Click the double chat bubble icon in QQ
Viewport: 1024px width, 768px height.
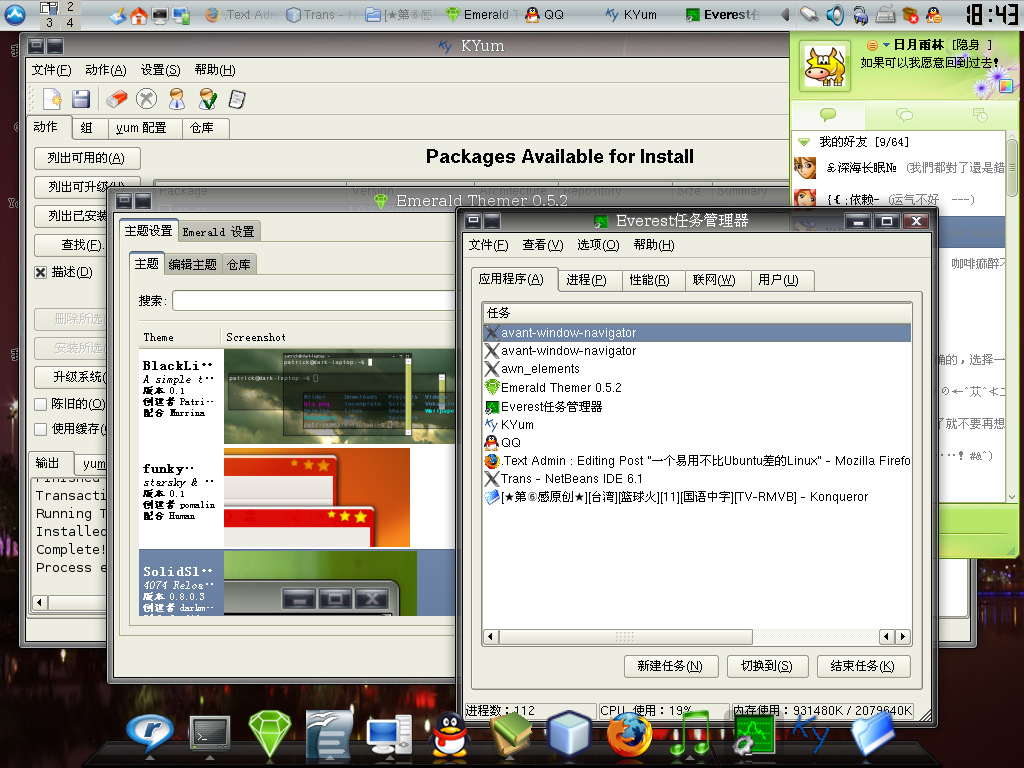click(x=904, y=116)
